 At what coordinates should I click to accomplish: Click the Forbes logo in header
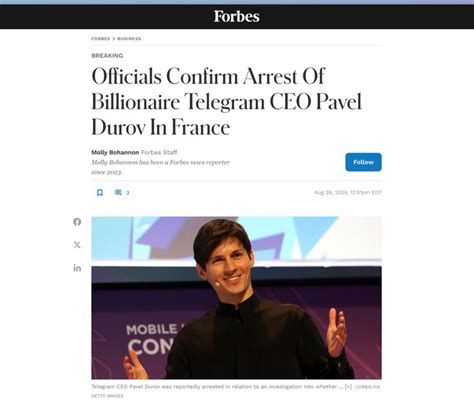(236, 16)
